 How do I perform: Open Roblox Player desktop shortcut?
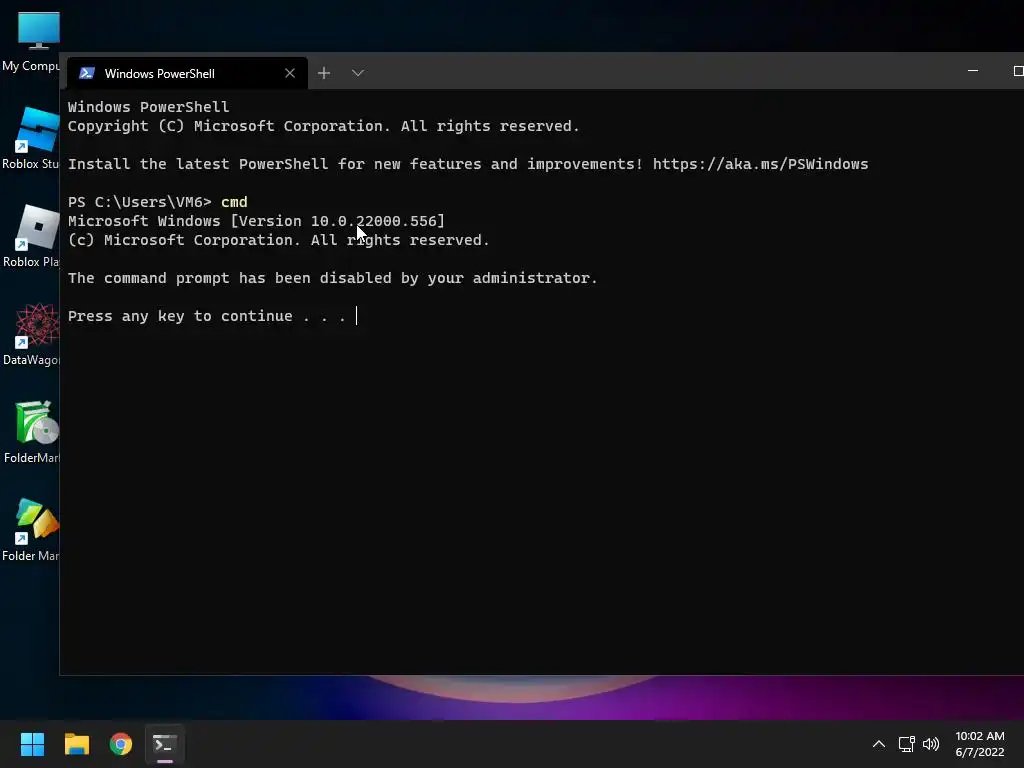point(31,236)
